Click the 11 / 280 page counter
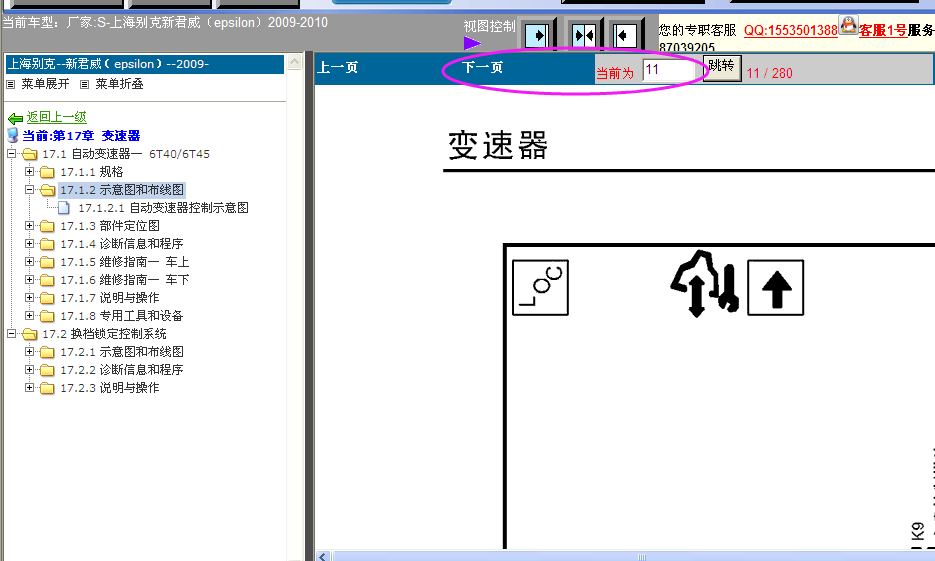This screenshot has height=561, width=935. click(x=769, y=73)
